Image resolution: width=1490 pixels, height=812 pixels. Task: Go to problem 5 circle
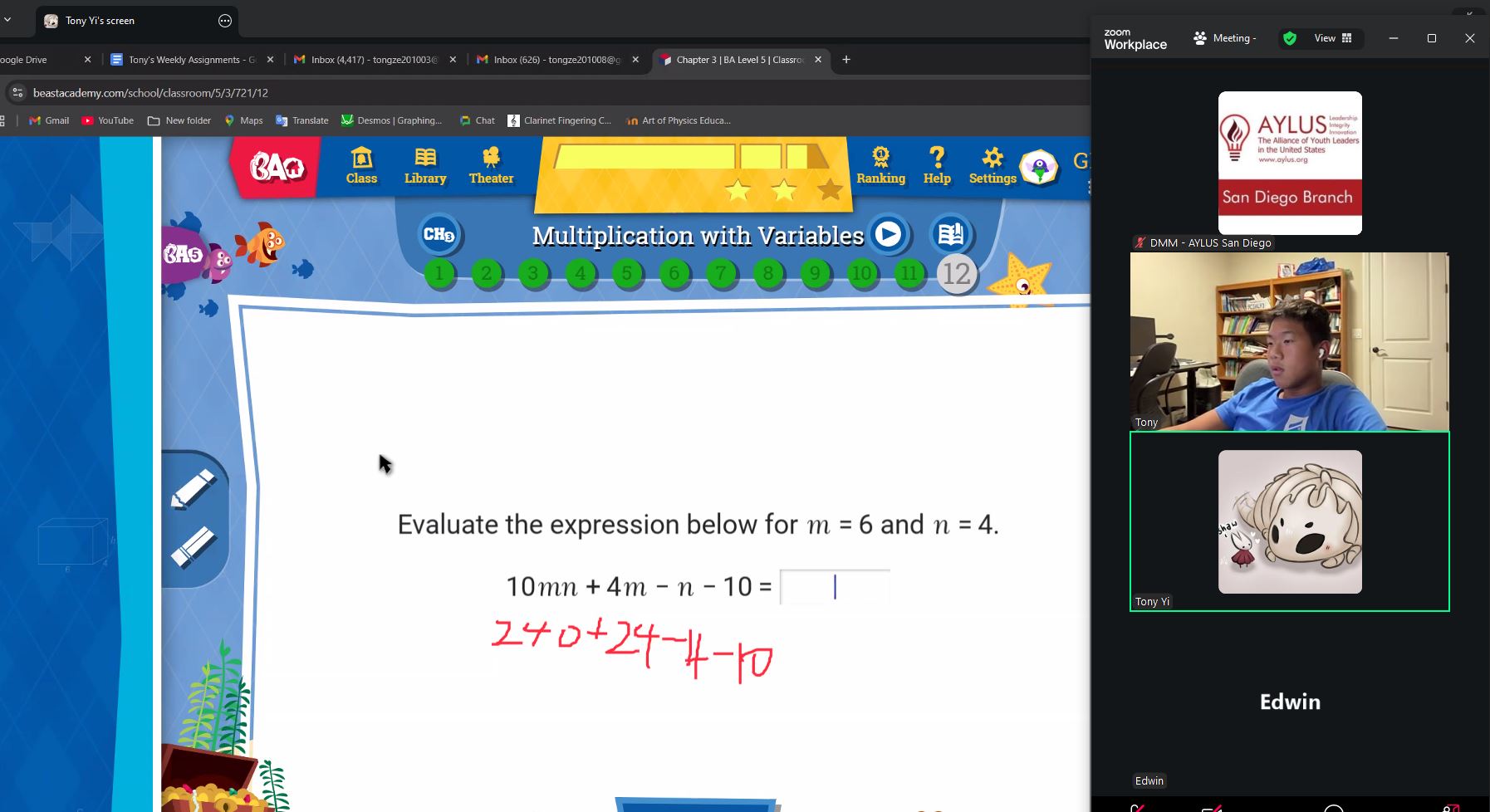[x=627, y=273]
